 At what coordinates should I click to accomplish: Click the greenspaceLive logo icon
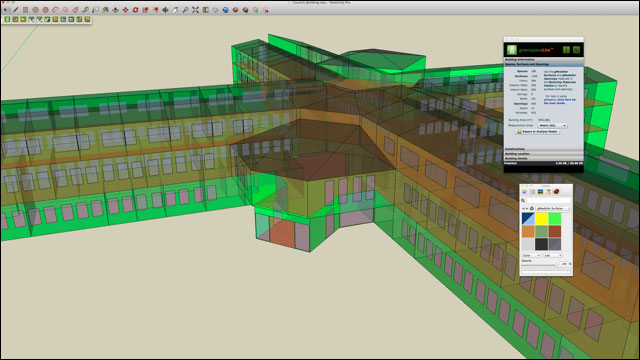512,50
